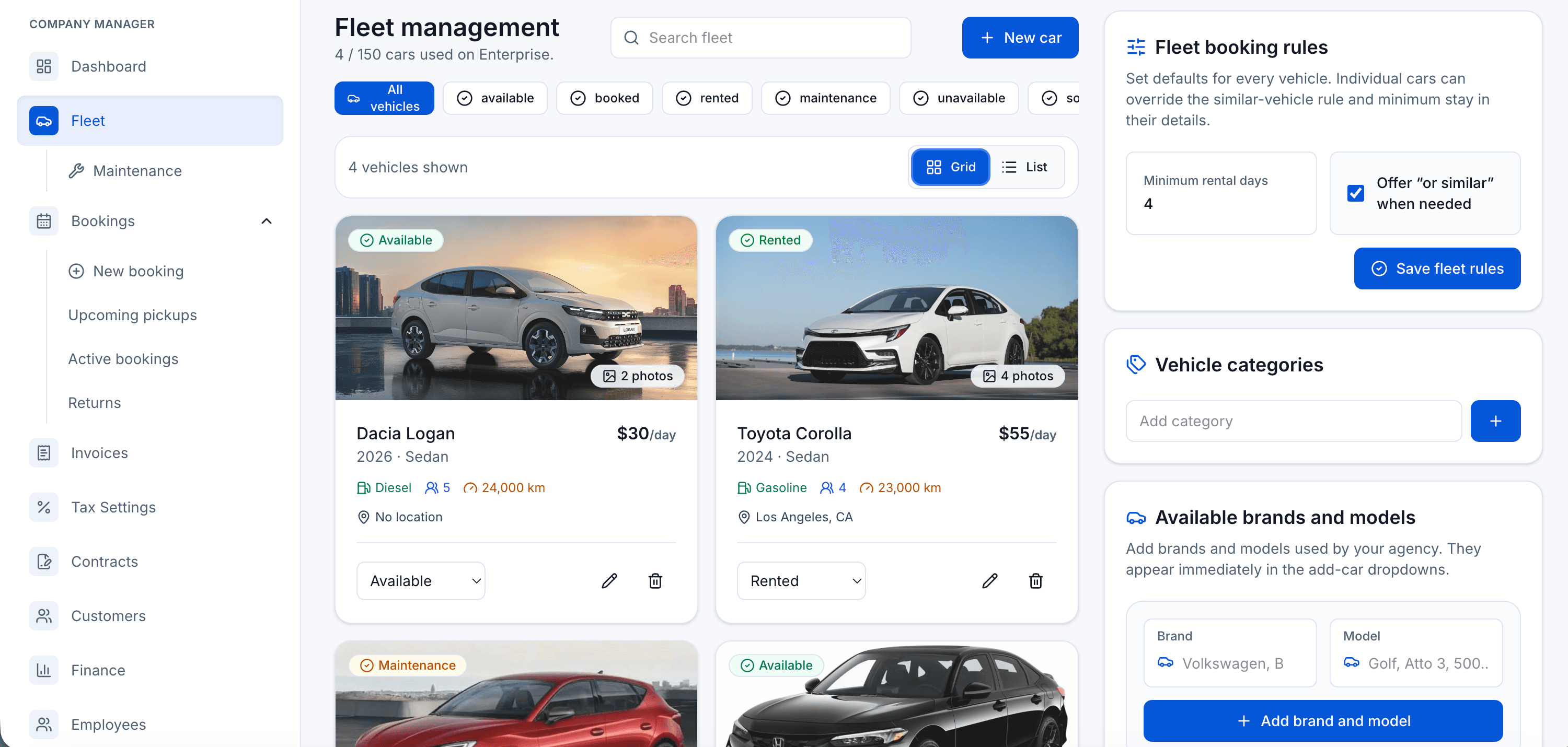Click the search magnifier icon in Search fleet
The height and width of the screenshot is (747, 1568).
(631, 38)
